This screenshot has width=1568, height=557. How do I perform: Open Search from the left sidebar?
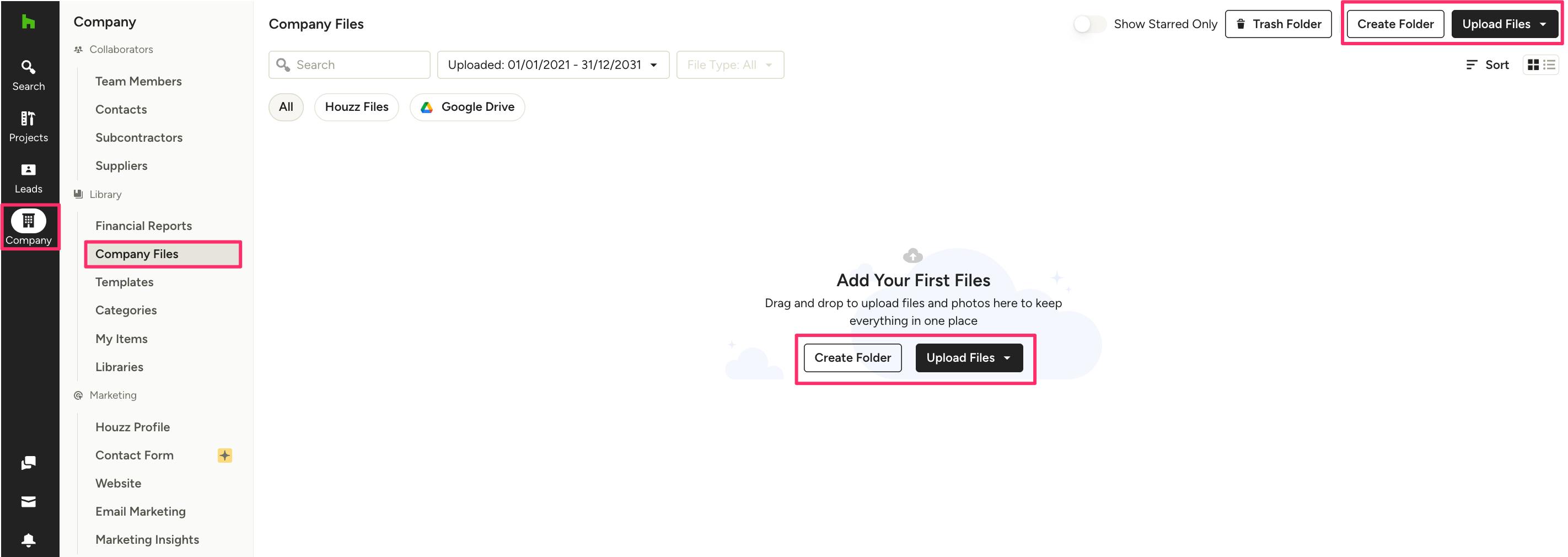(28, 76)
